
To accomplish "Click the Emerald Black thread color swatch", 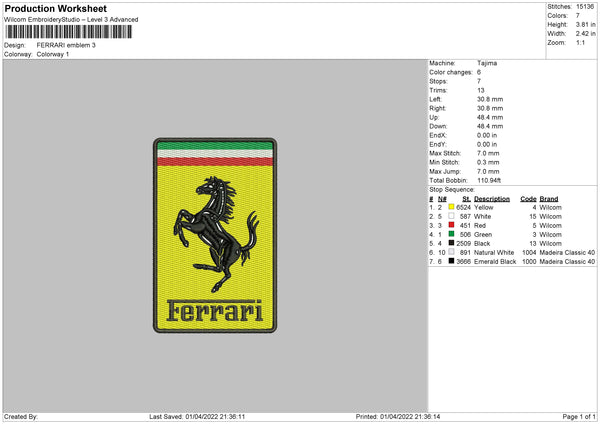I will pyautogui.click(x=451, y=261).
